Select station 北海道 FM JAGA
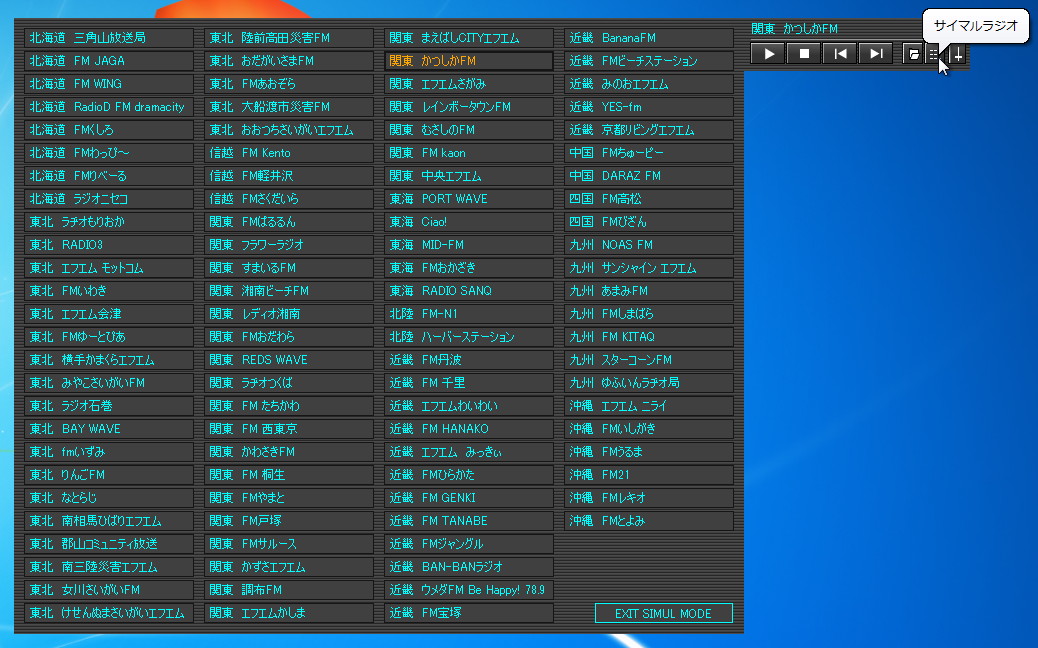The width and height of the screenshot is (1038, 648). 109,61
